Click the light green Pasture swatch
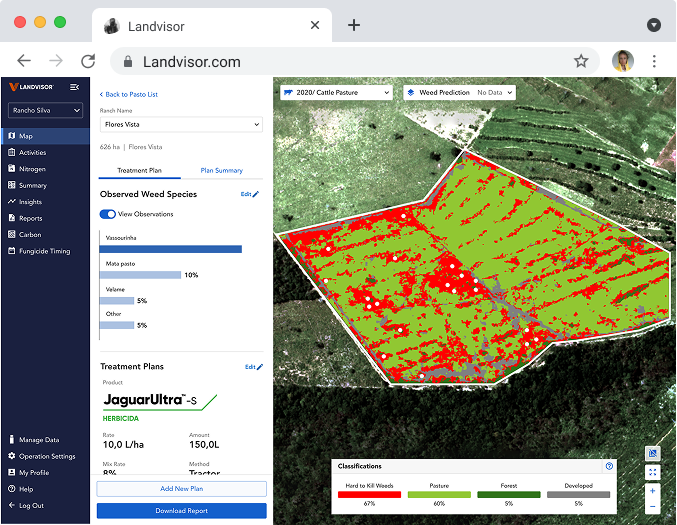The width and height of the screenshot is (677, 525). 439,494
